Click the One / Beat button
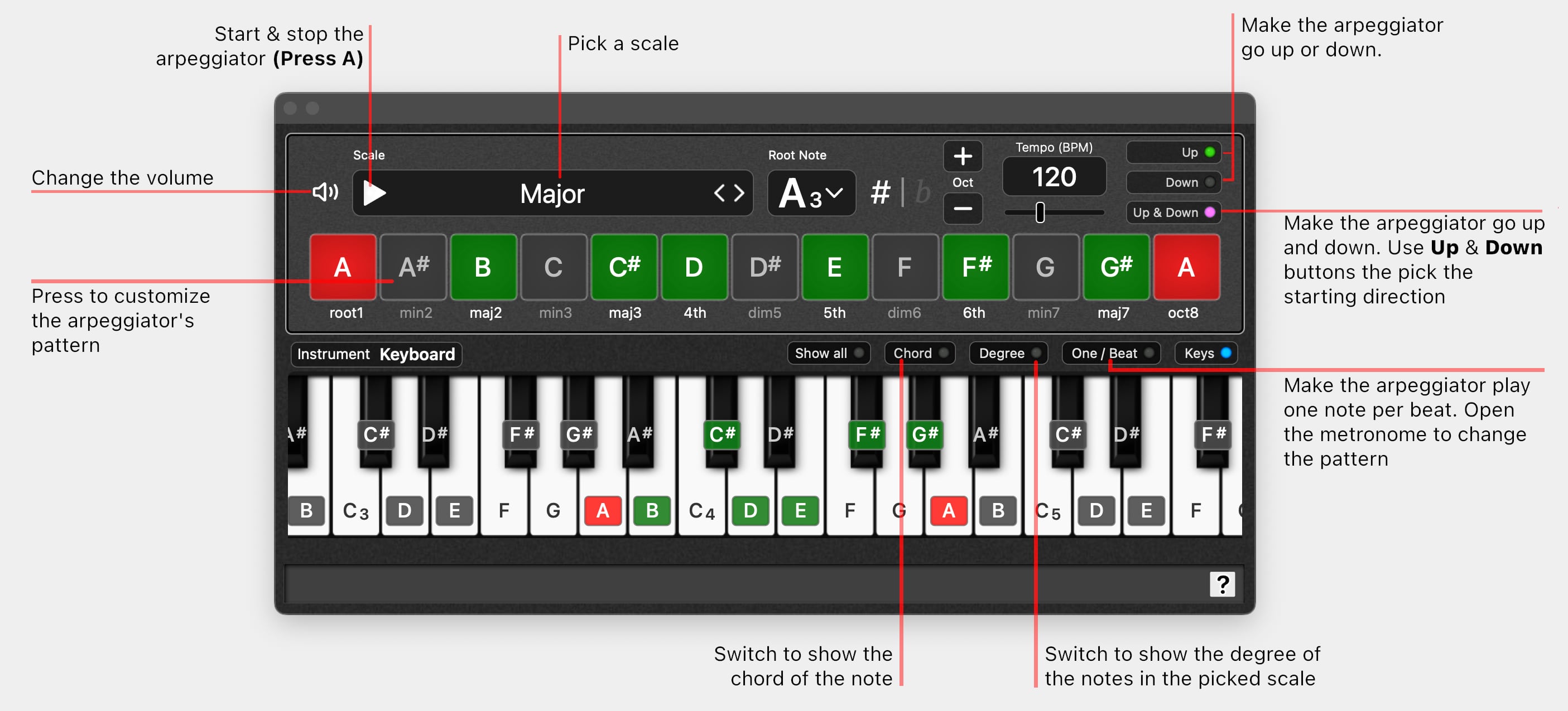The image size is (1568, 711). (1112, 354)
